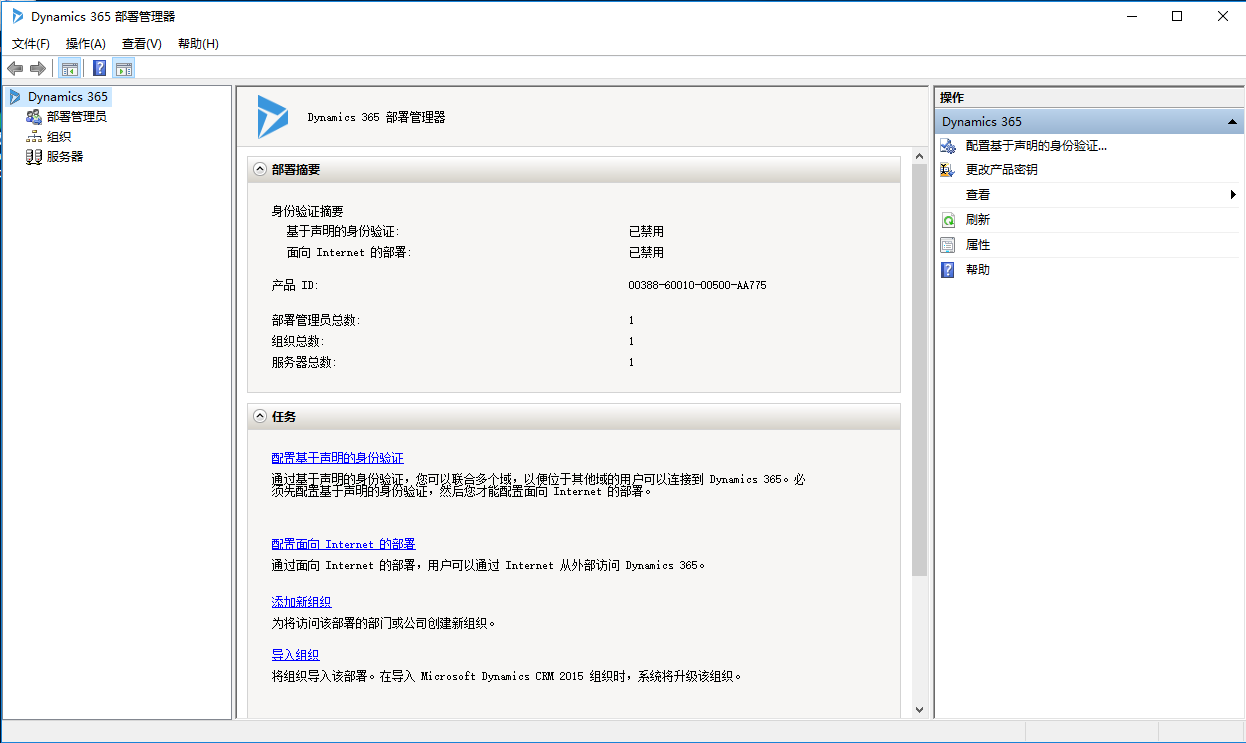Toggle the show/hide console tree toolbar icon
The height and width of the screenshot is (743, 1246).
pyautogui.click(x=69, y=68)
